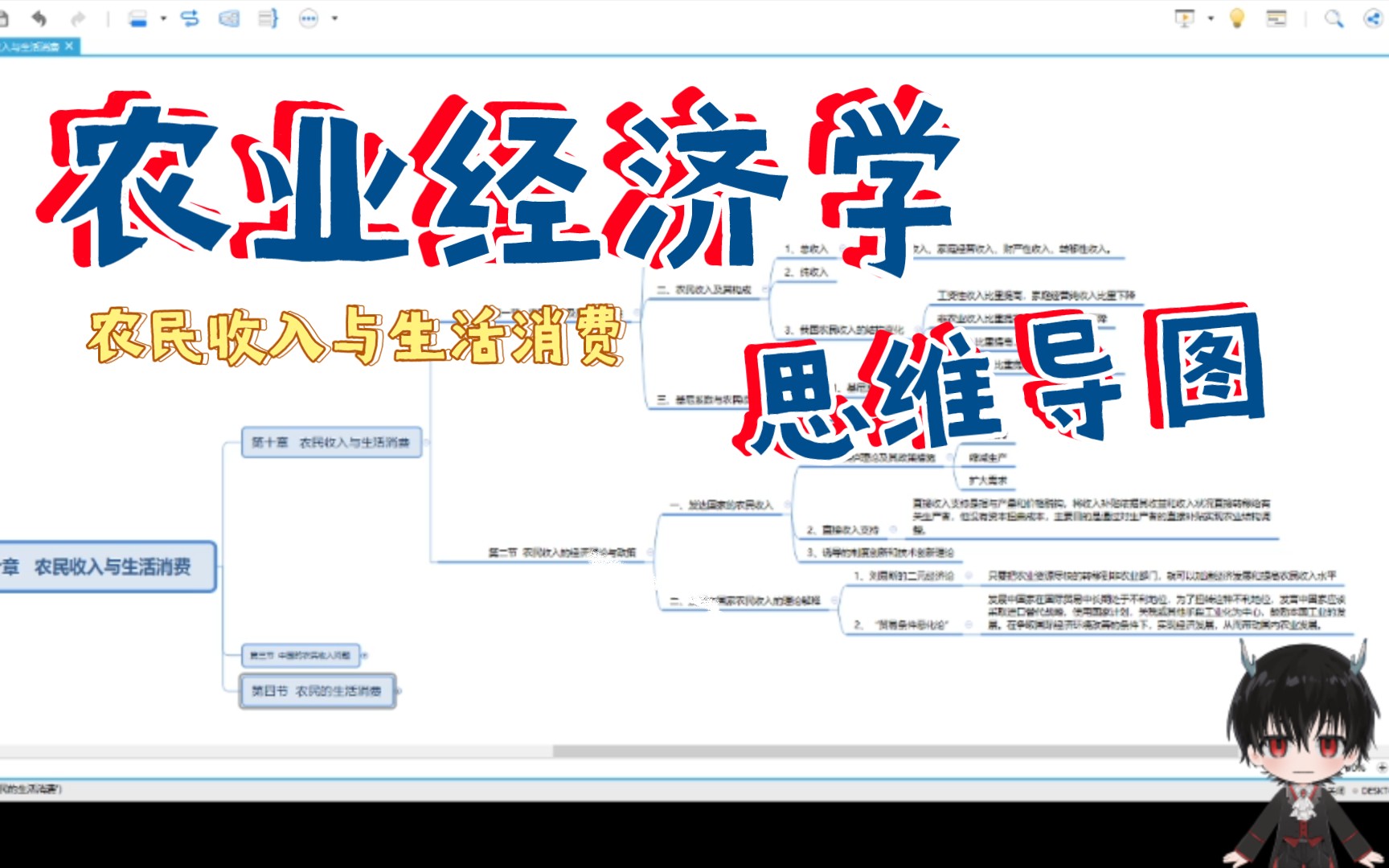
Task: Expand the 第四节 农民的生活消费 topic marker
Action: (399, 691)
